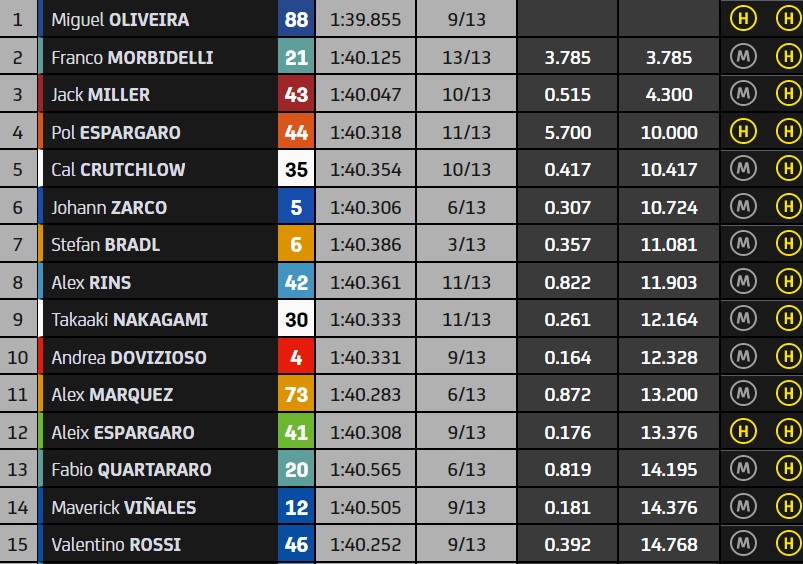Viewport: 803px width, 564px height.
Task: Select Maverick VIÑALES rider row
Action: [402, 507]
